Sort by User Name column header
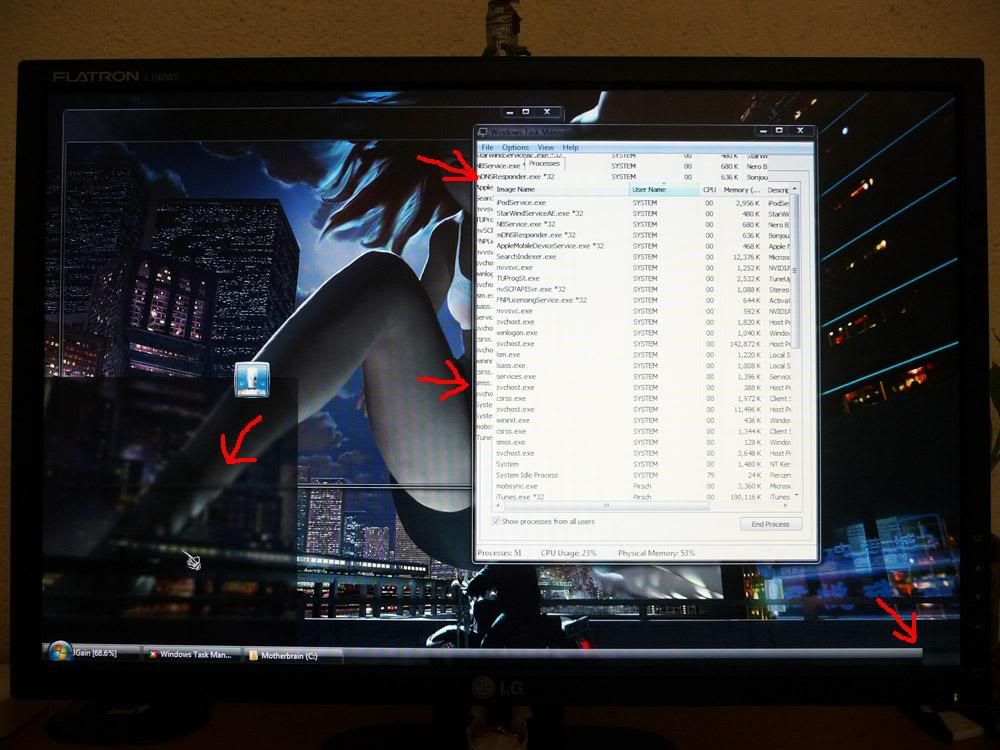The image size is (1000, 750). tap(664, 189)
